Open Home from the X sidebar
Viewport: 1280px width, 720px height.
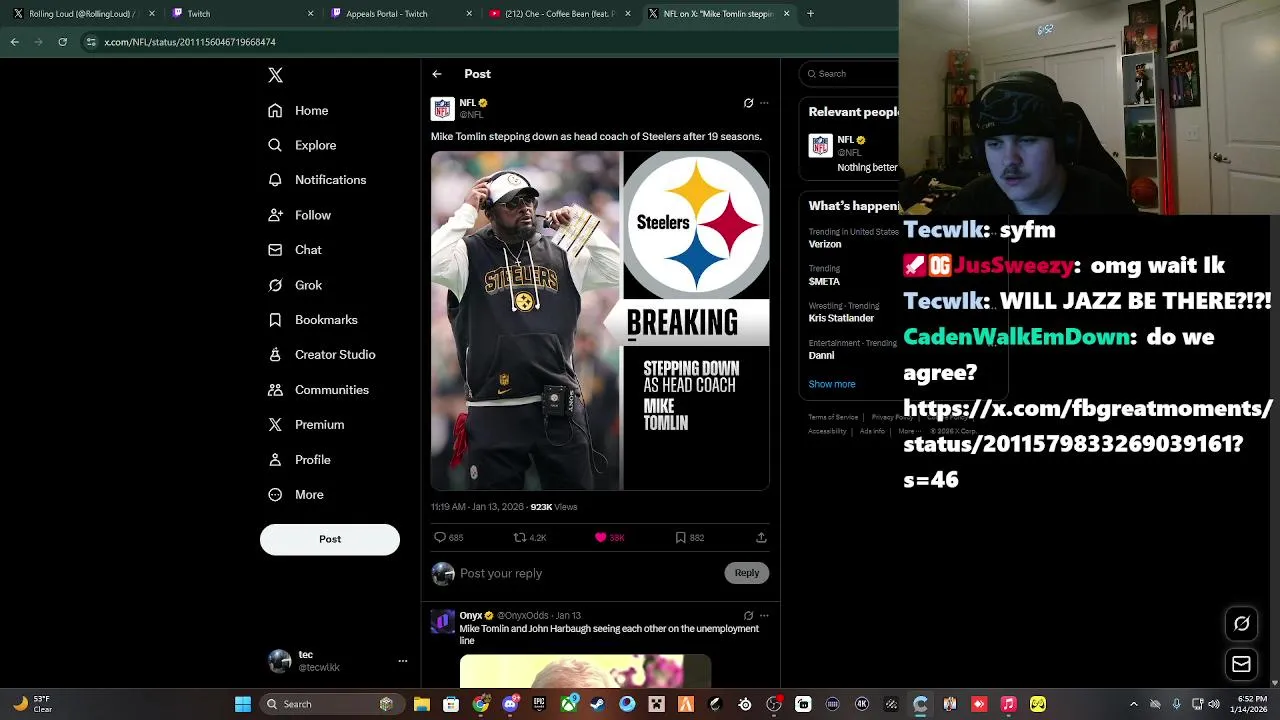click(298, 110)
